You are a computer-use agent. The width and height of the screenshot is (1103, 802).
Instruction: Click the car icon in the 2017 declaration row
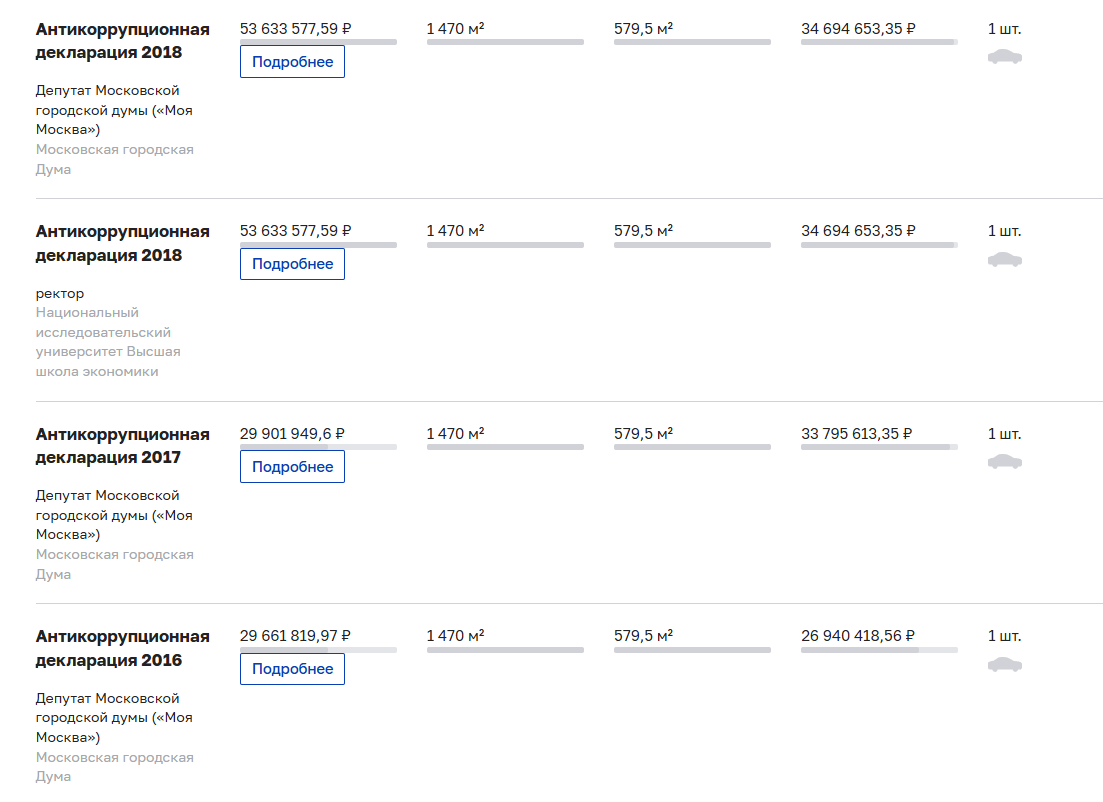click(1004, 462)
